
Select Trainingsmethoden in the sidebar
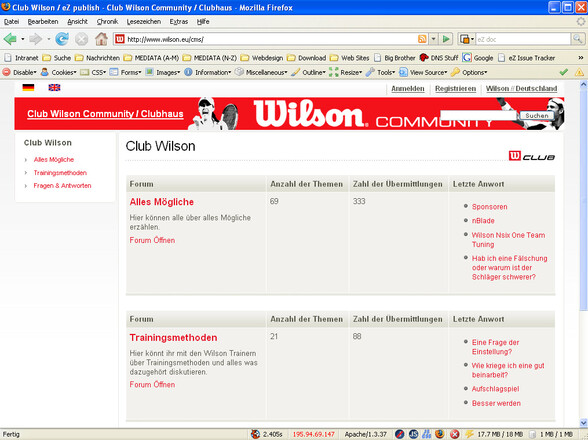pyautogui.click(x=60, y=173)
